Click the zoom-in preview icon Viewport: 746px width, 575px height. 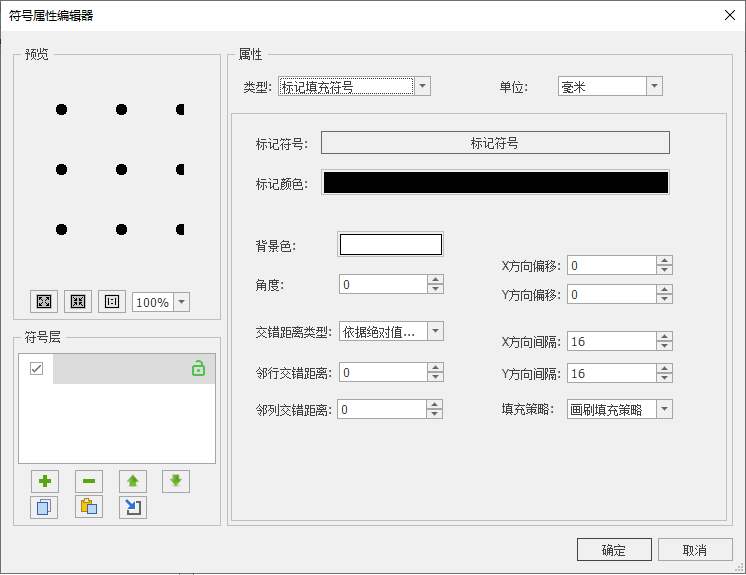pyautogui.click(x=44, y=301)
